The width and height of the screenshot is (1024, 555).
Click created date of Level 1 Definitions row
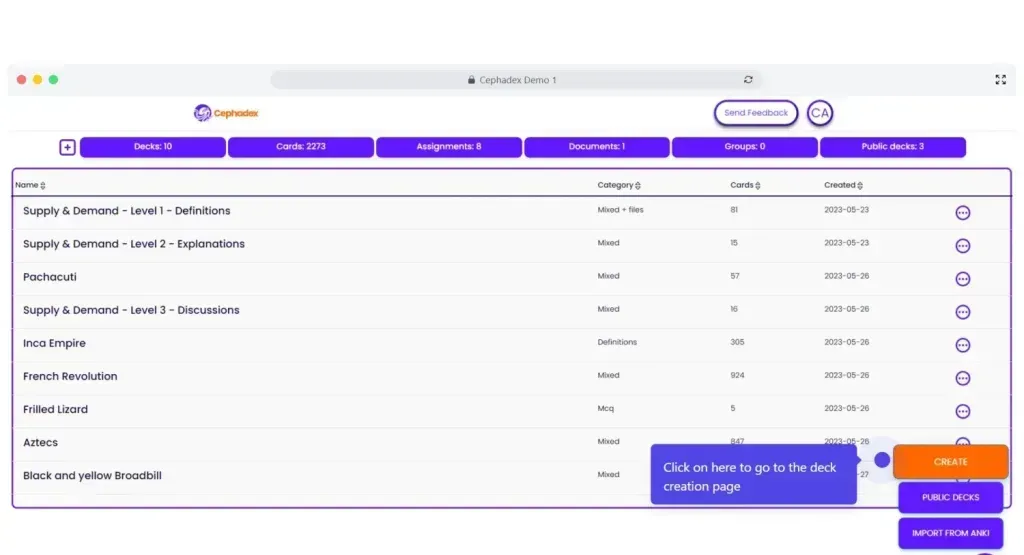846,210
